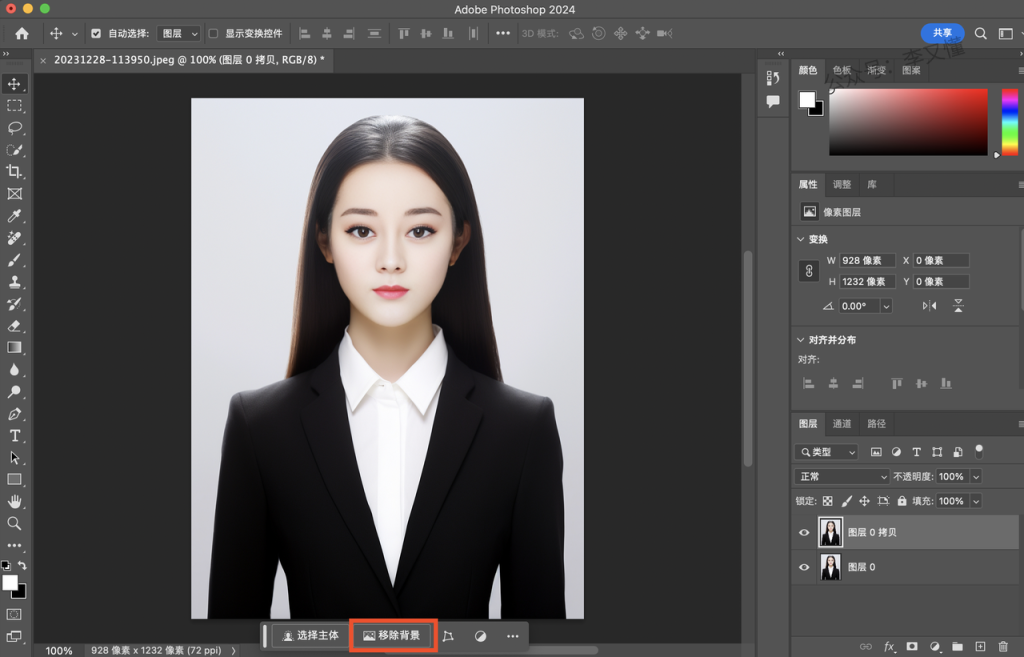The width and height of the screenshot is (1024, 657).
Task: Click the Home icon in options bar
Action: click(22, 33)
